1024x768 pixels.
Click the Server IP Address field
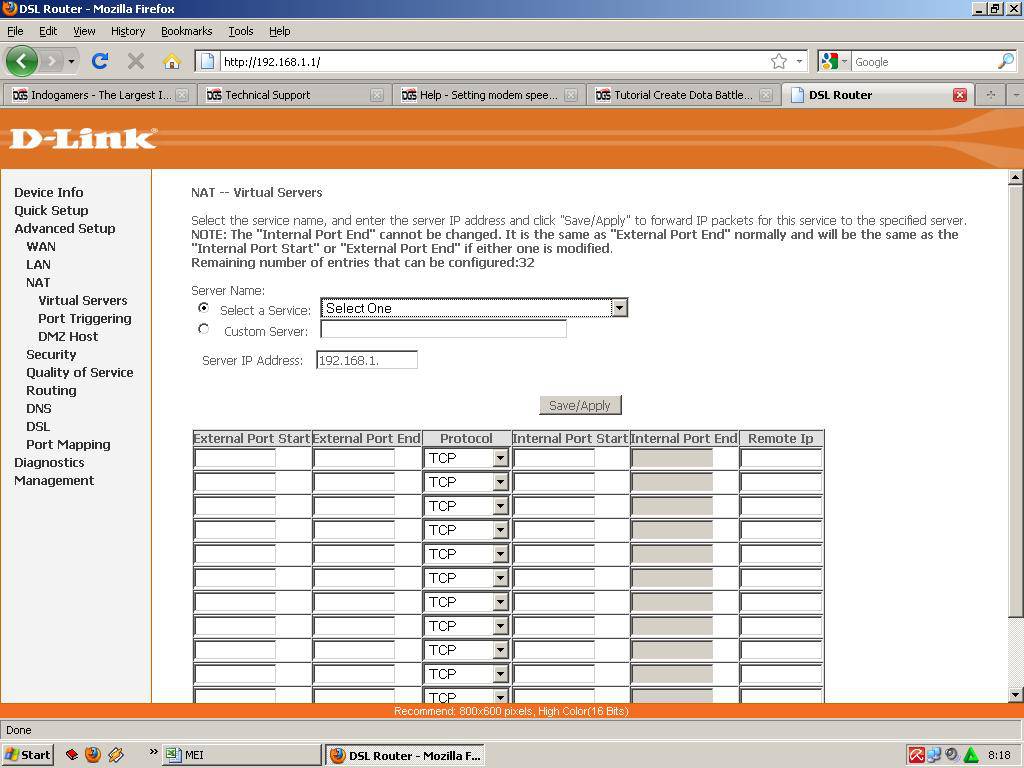click(x=367, y=360)
